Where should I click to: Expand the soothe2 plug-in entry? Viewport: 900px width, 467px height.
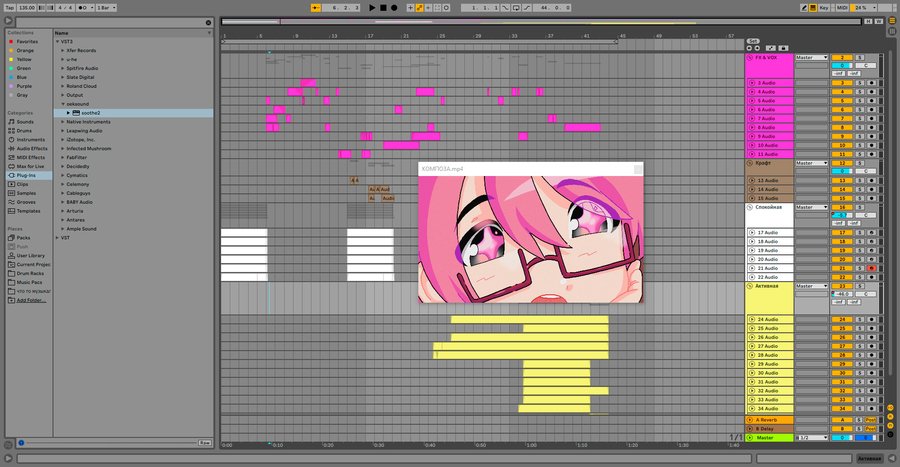68,113
